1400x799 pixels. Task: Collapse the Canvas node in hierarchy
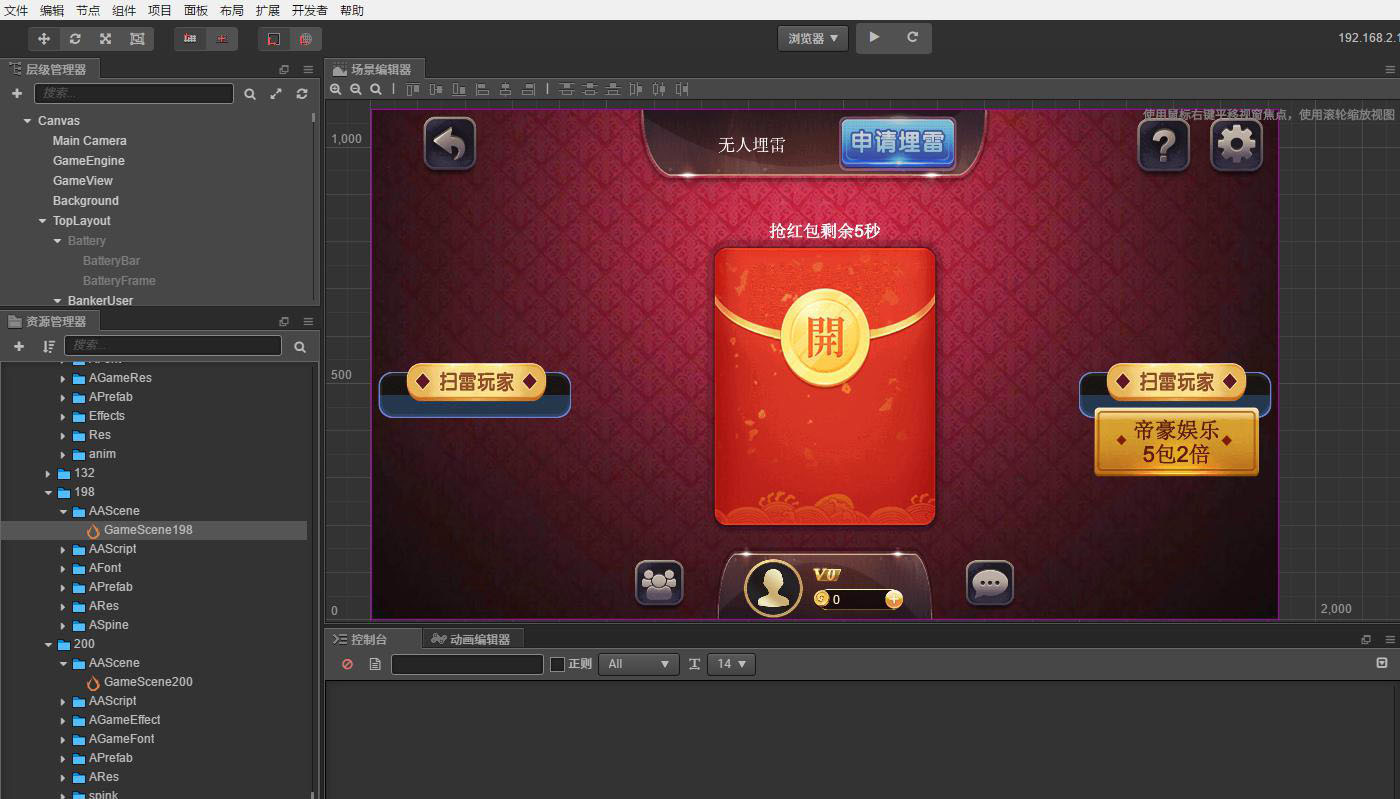[x=26, y=120]
